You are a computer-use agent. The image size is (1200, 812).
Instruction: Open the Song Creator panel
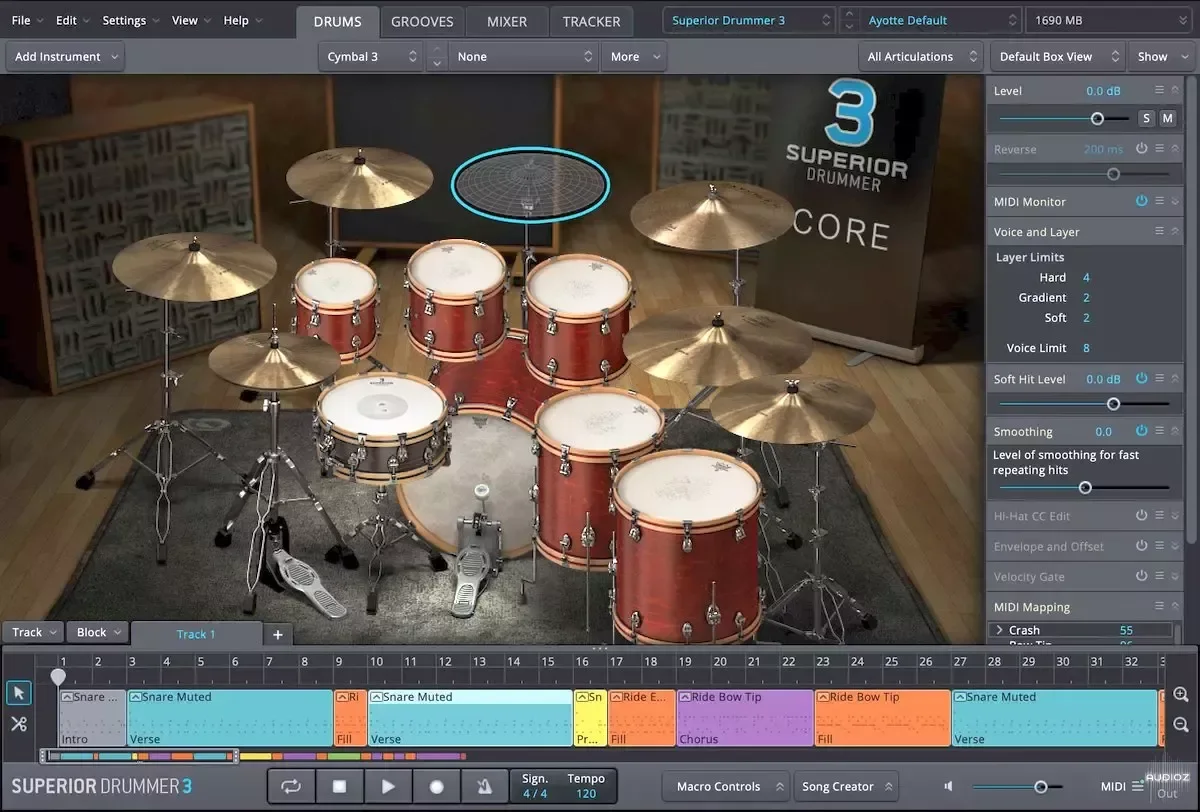tap(846, 786)
